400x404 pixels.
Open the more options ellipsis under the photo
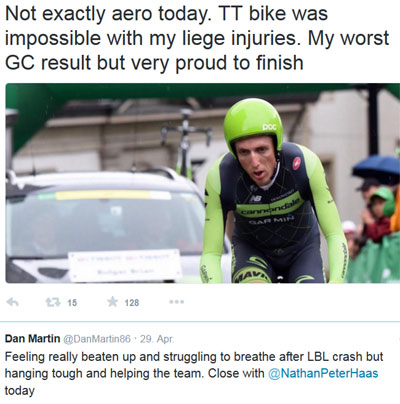click(x=177, y=302)
